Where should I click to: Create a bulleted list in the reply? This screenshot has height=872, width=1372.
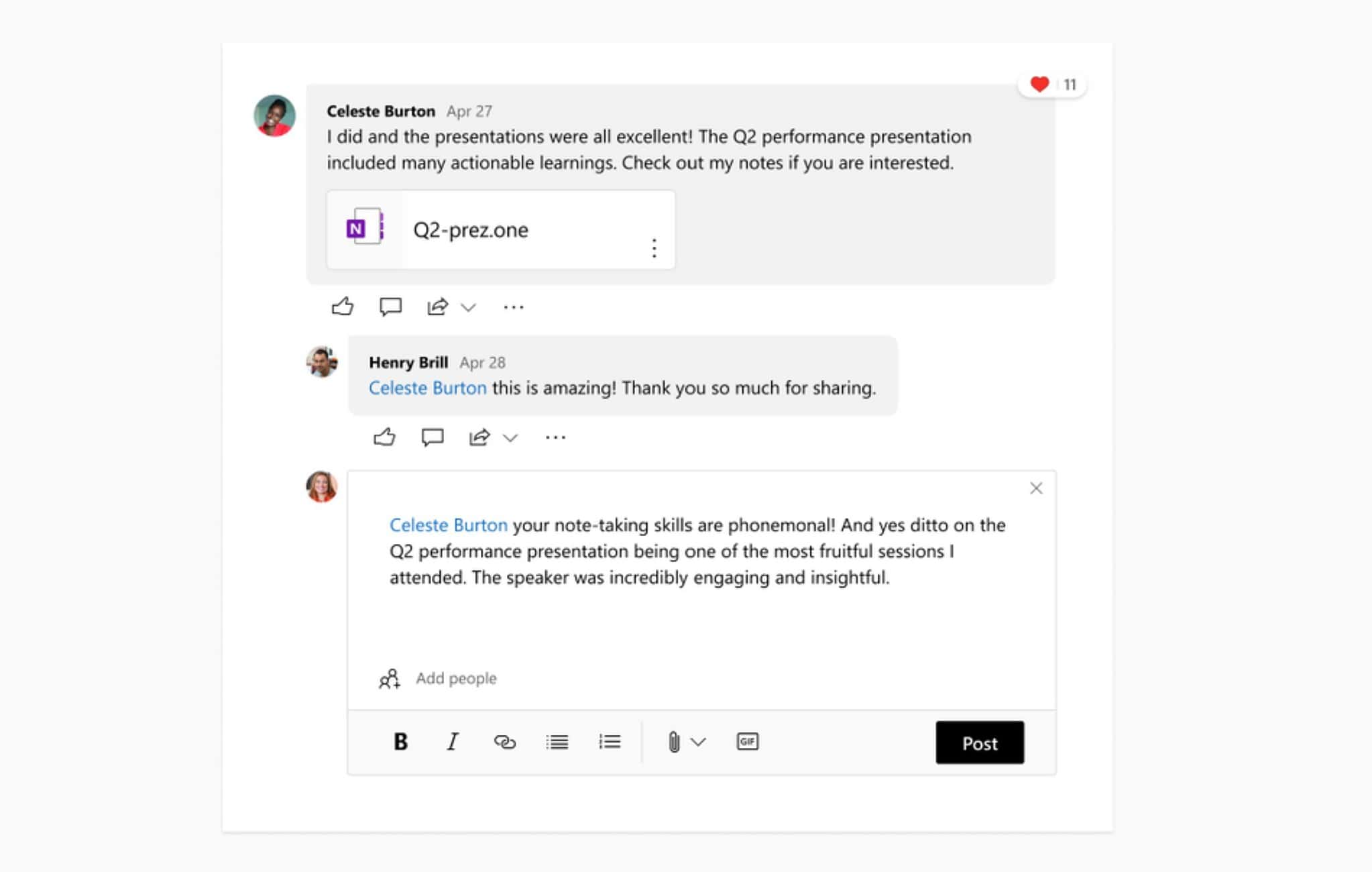click(558, 742)
